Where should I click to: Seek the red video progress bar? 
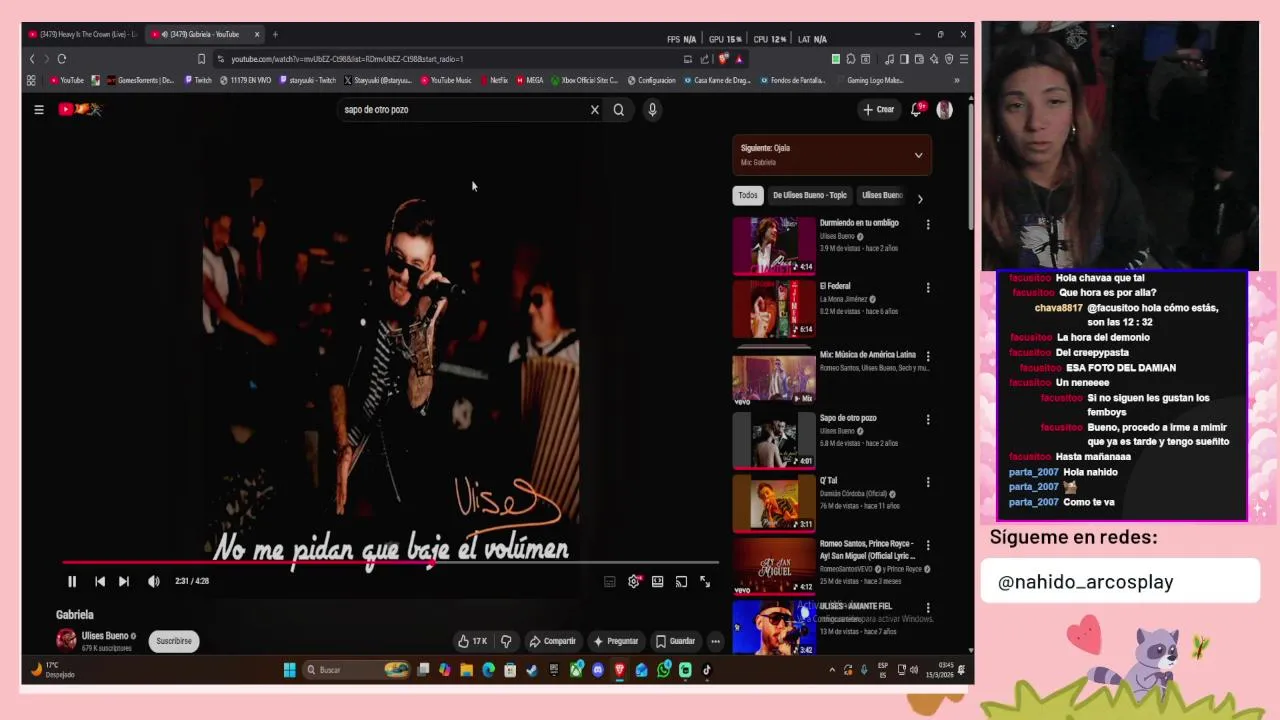click(390, 562)
